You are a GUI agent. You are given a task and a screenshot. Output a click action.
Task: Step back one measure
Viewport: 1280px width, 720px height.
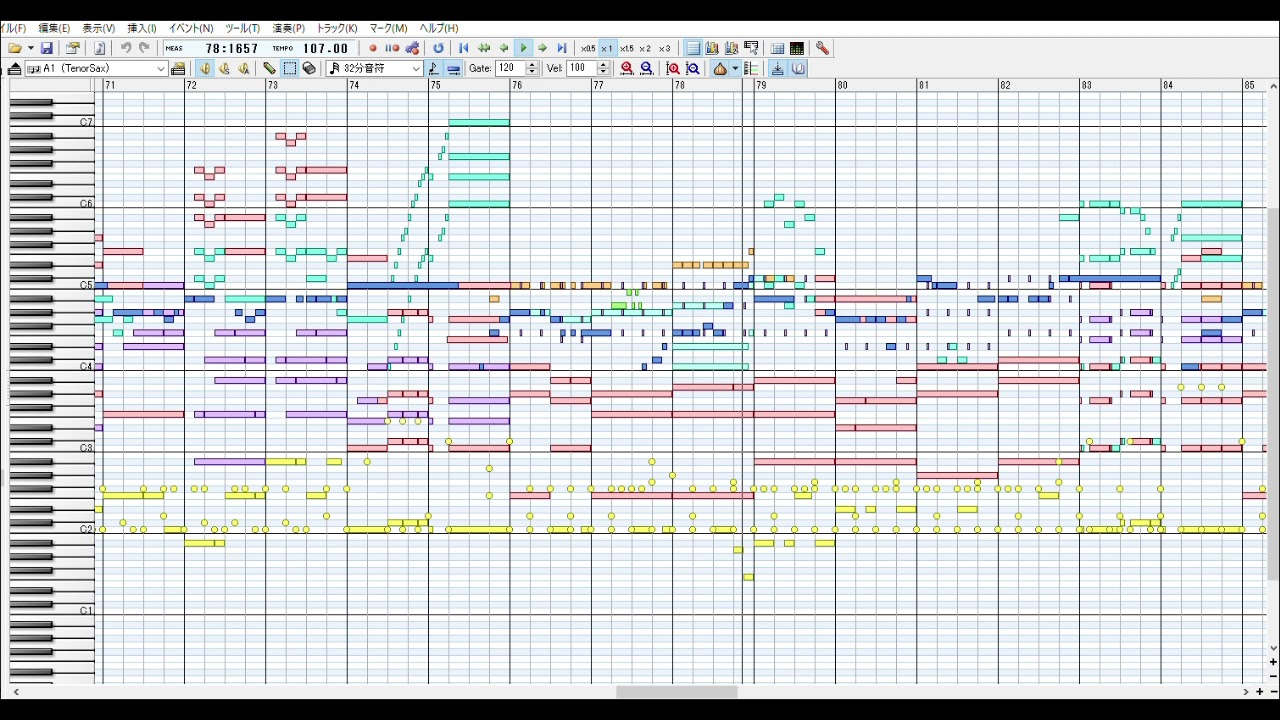(x=504, y=48)
